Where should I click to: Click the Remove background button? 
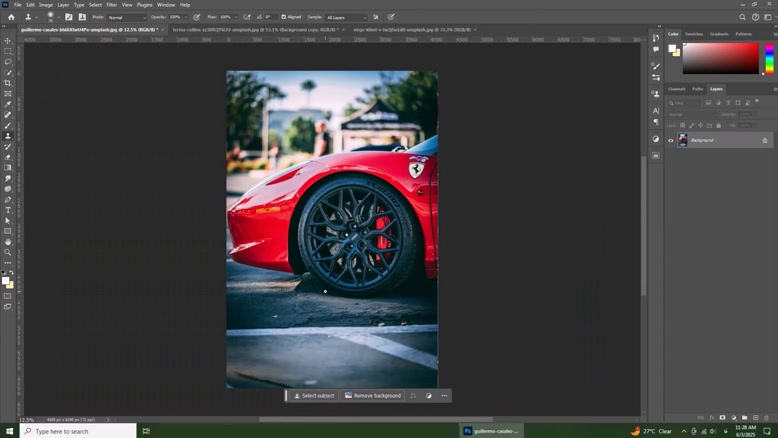point(373,395)
